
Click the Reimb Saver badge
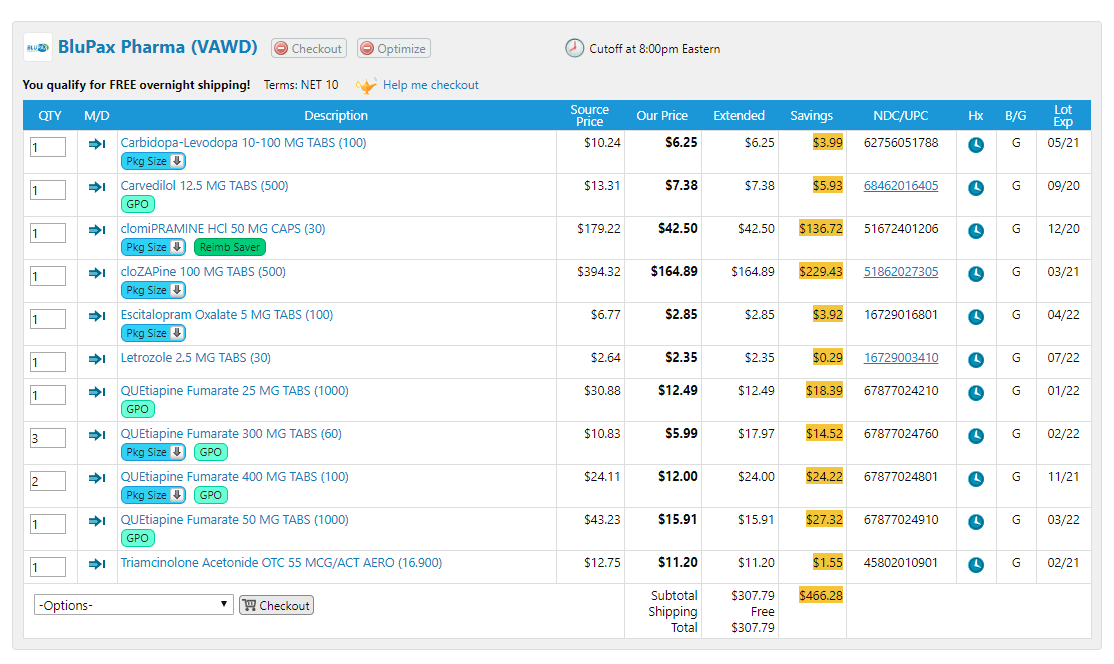[x=229, y=247]
